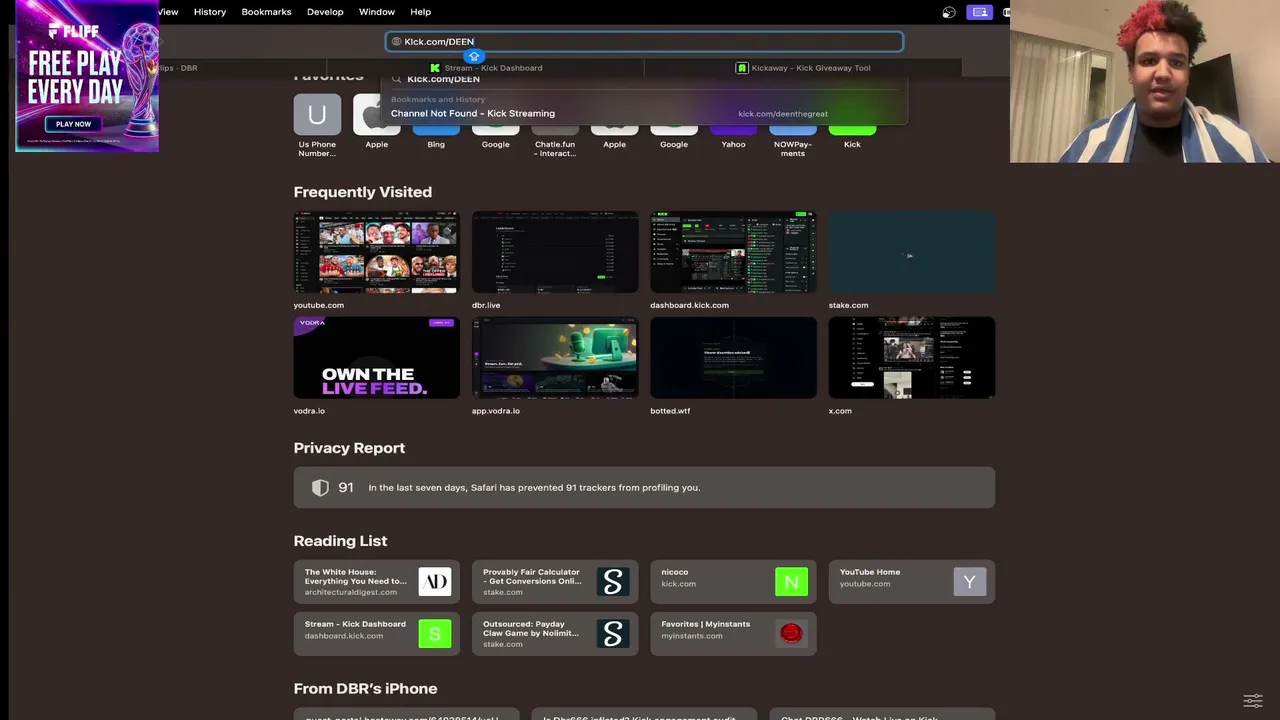Image resolution: width=1280 pixels, height=720 pixels.
Task: Open the History menu
Action: click(x=210, y=12)
